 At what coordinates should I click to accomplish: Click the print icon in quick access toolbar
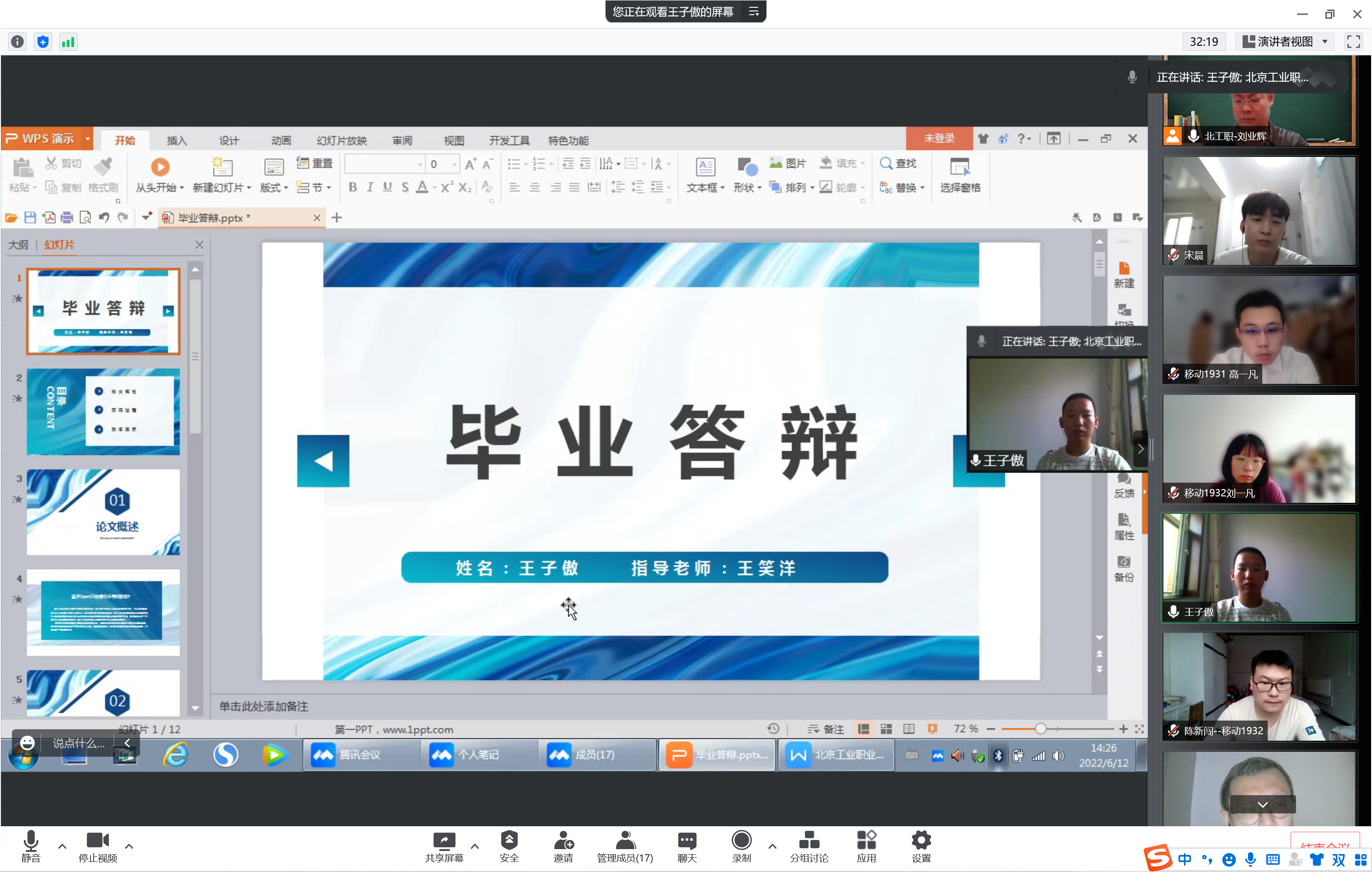point(67,217)
